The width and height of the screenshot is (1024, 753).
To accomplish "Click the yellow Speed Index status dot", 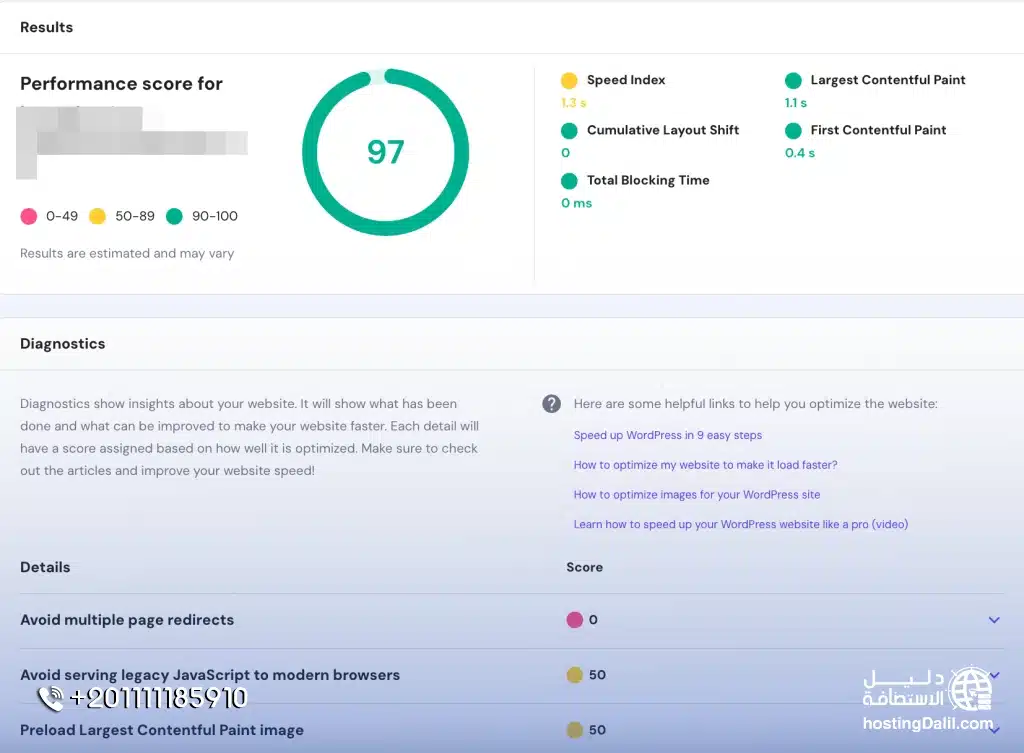I will coord(569,80).
